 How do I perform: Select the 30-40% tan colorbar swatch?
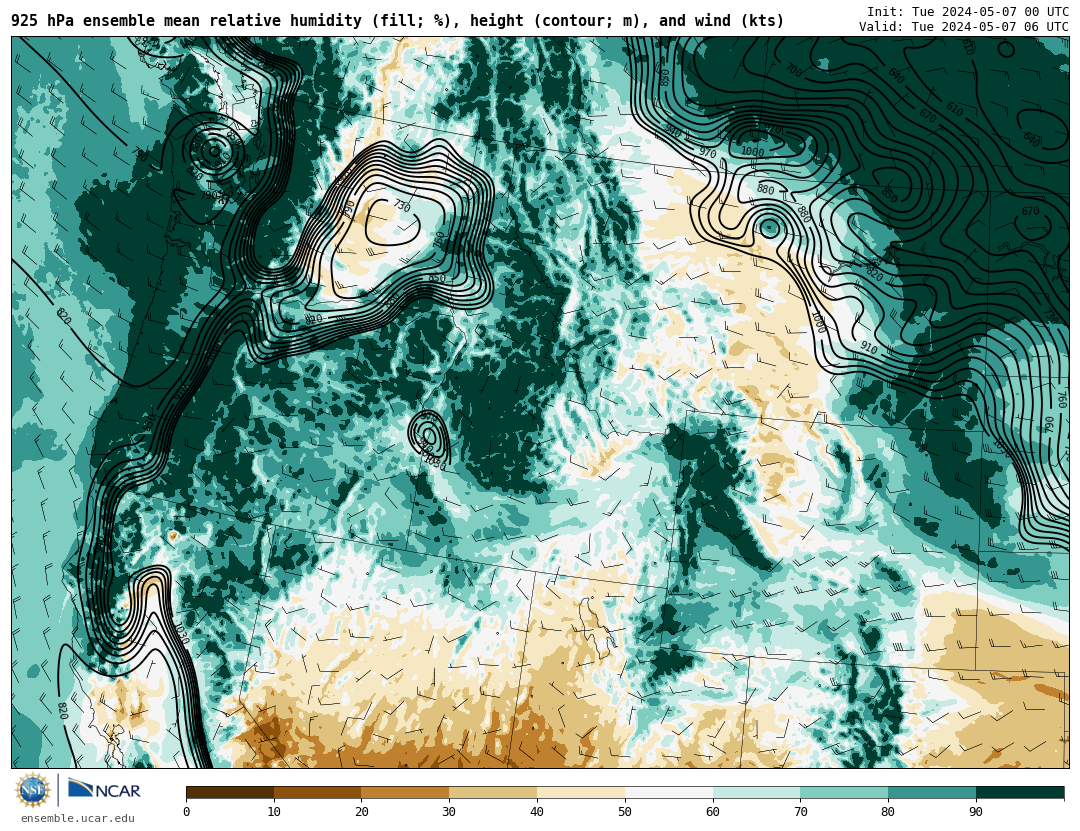point(493,792)
